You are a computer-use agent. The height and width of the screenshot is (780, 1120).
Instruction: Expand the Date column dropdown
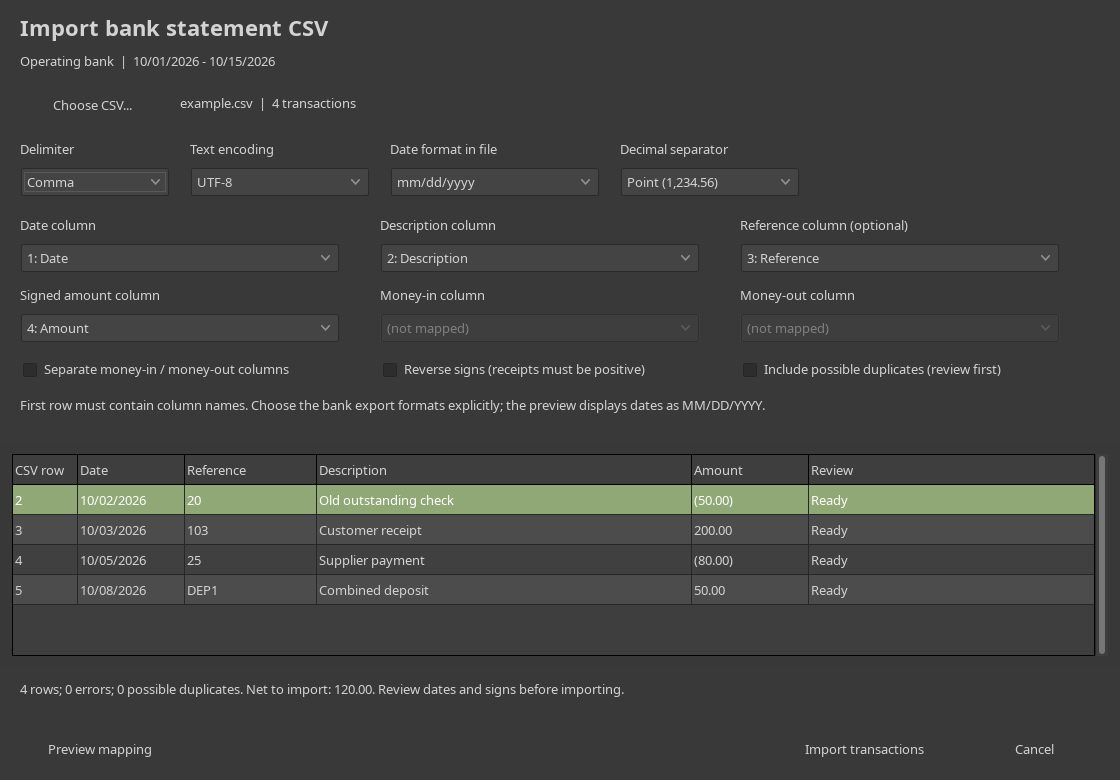point(179,258)
